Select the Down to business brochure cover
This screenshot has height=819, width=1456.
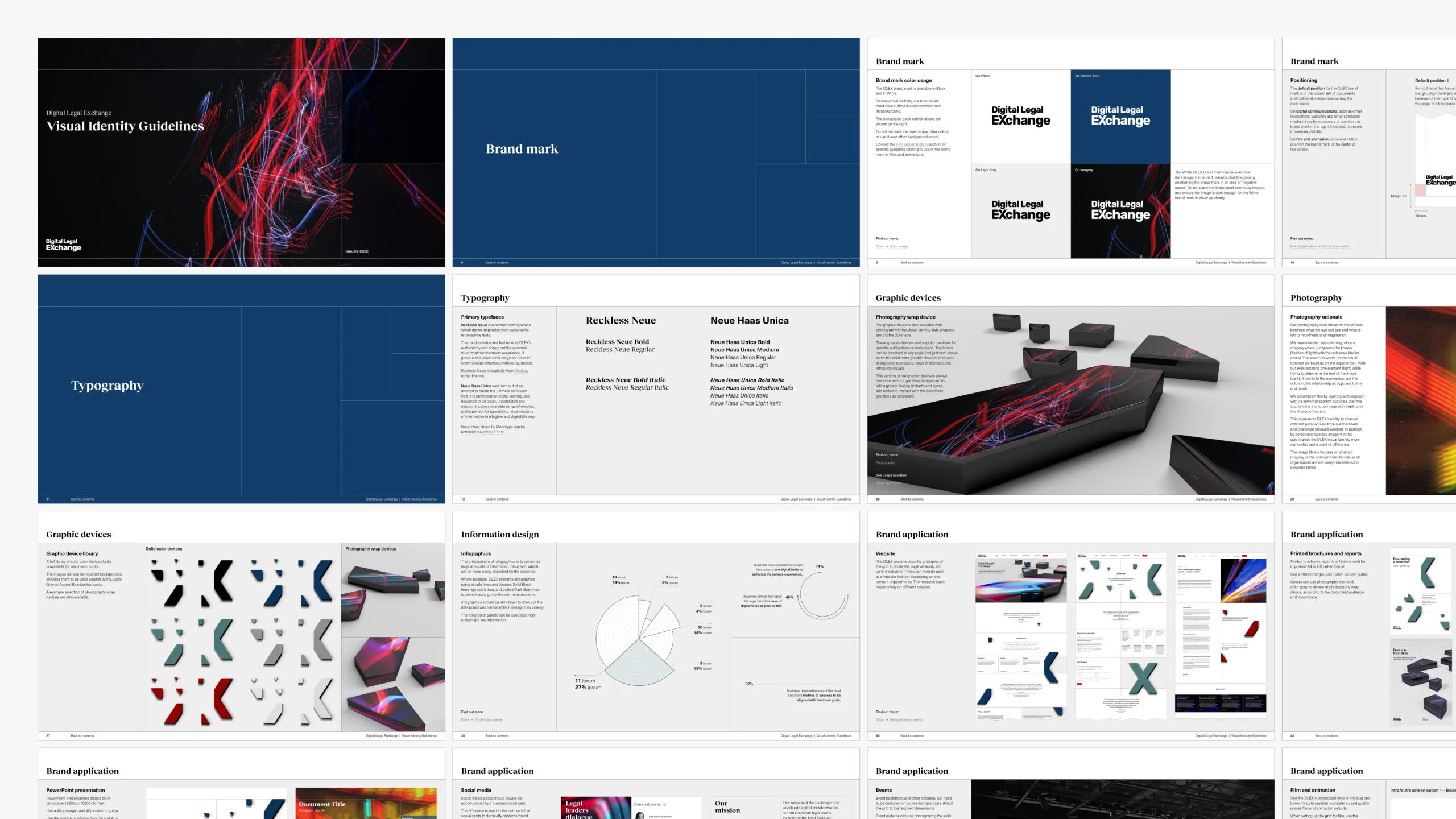(1421, 682)
